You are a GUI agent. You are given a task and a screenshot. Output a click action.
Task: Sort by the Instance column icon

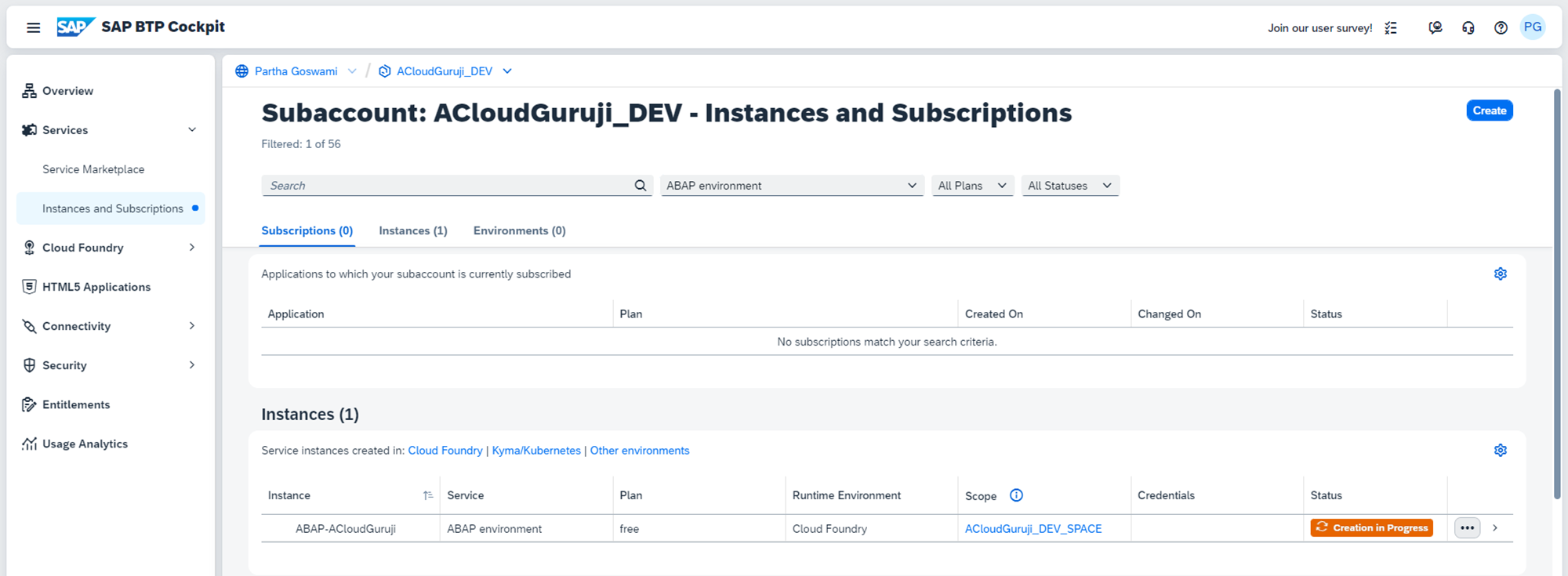[428, 495]
